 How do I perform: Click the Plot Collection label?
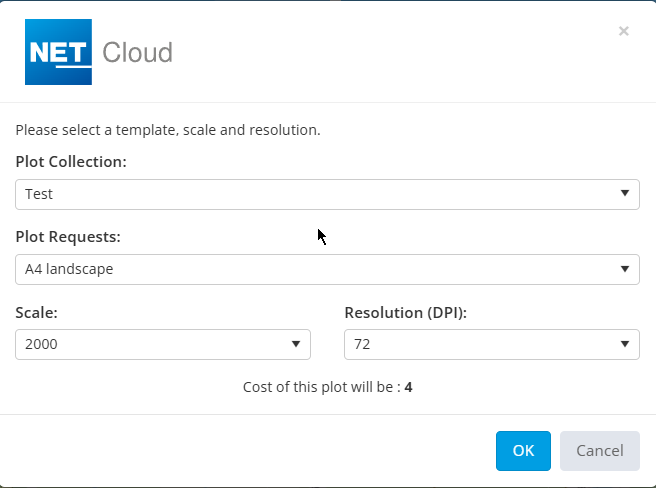pos(71,161)
